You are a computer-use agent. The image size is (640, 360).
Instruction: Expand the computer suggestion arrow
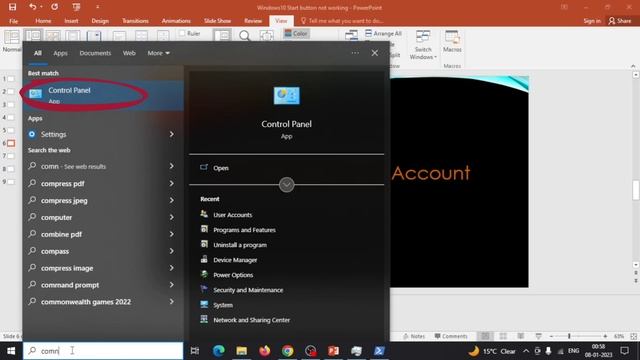[x=171, y=217]
